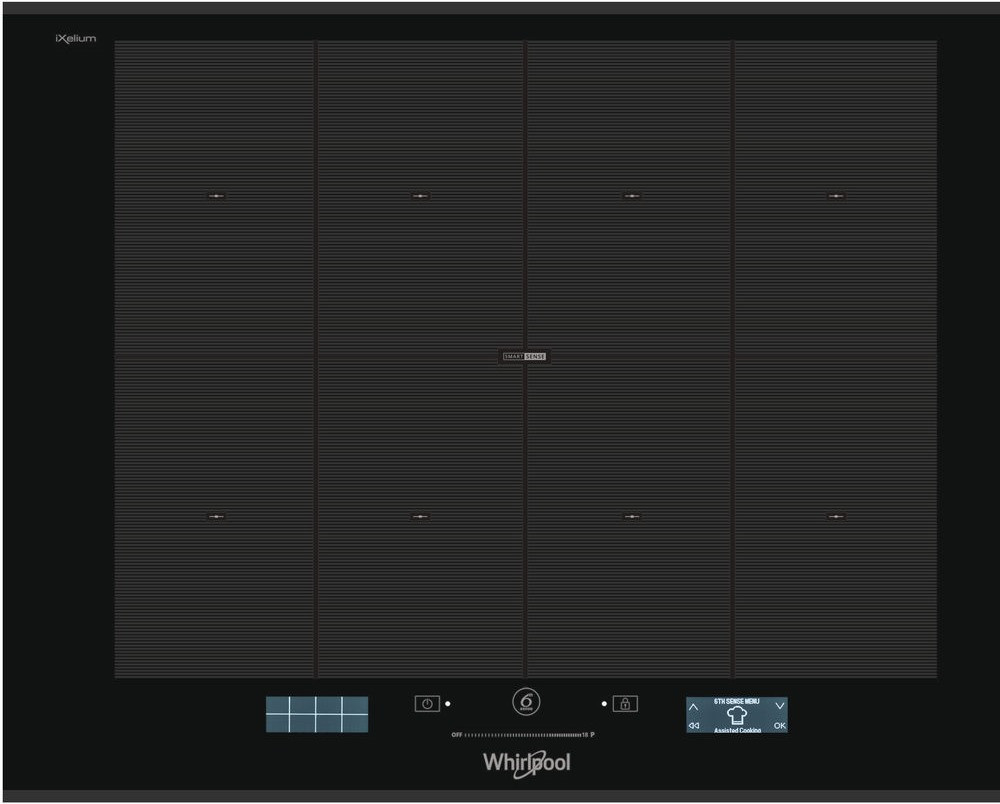Toggle the control lock padlock key

tap(625, 704)
